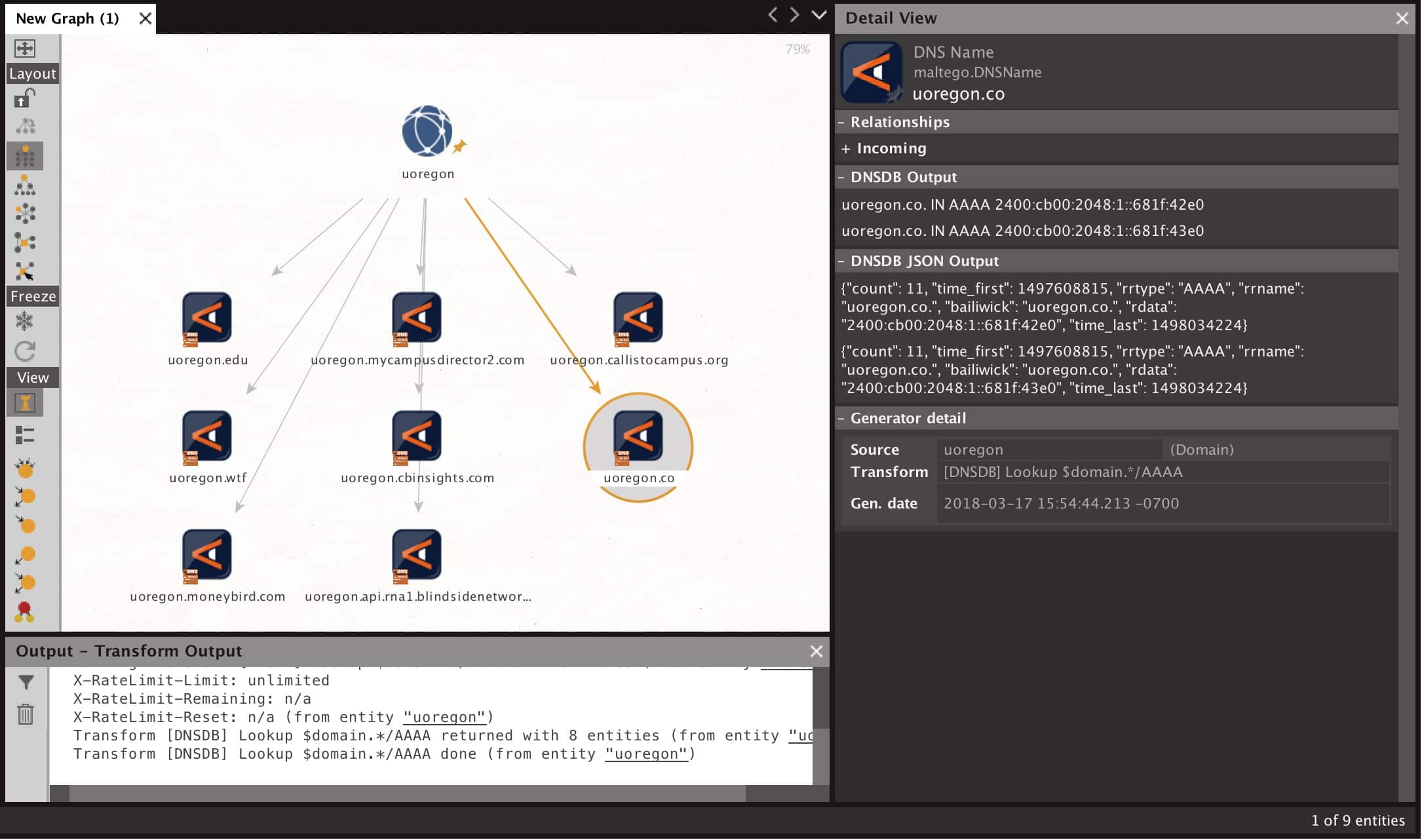Open the "uoregon" link on the Transform done line
The height and width of the screenshot is (840, 1422).
click(647, 754)
